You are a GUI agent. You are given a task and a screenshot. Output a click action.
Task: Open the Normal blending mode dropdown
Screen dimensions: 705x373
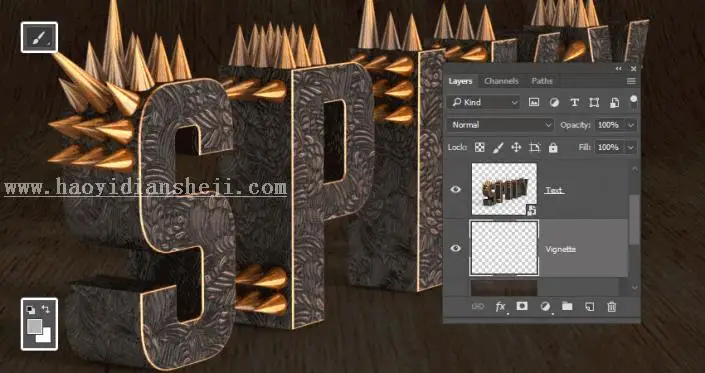click(x=500, y=125)
